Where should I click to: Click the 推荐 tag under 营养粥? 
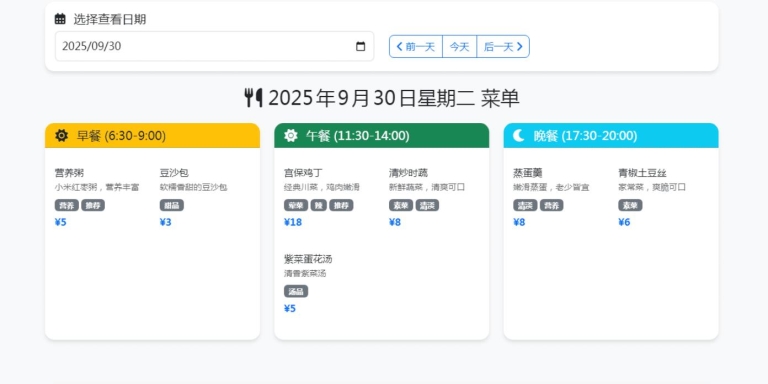(93, 205)
